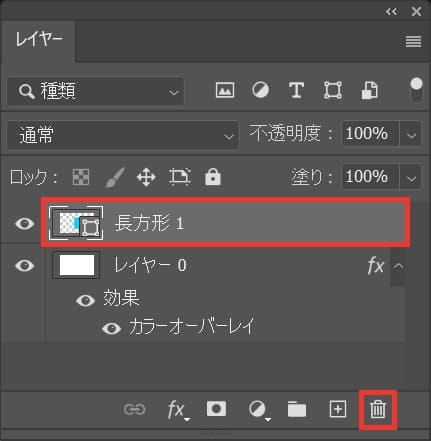431x441 pixels.
Task: Open the 不透明度 slider dropdown arrow
Action: 411,135
